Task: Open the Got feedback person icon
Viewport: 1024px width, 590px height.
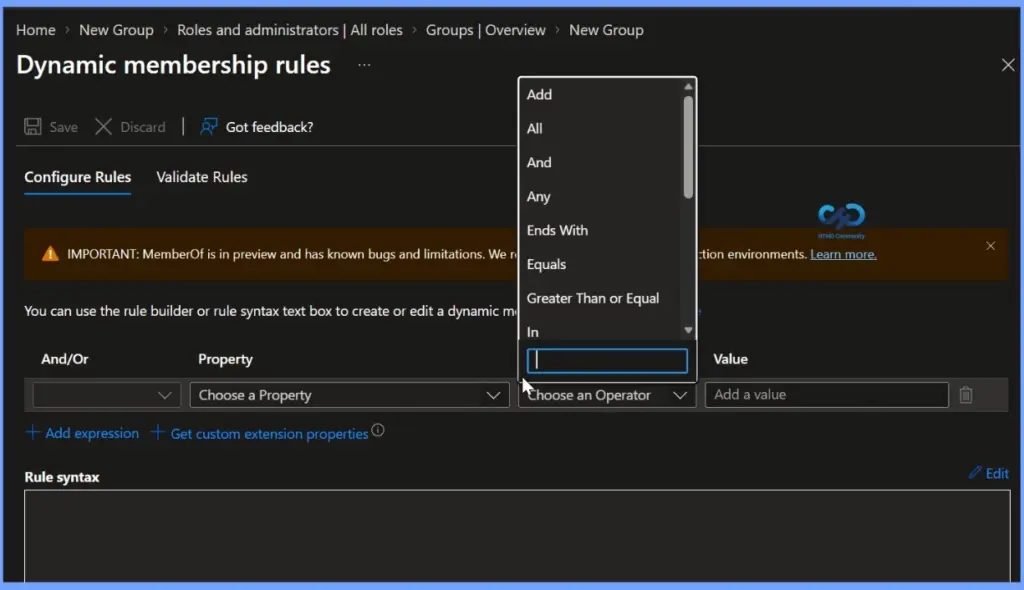Action: pyautogui.click(x=209, y=127)
